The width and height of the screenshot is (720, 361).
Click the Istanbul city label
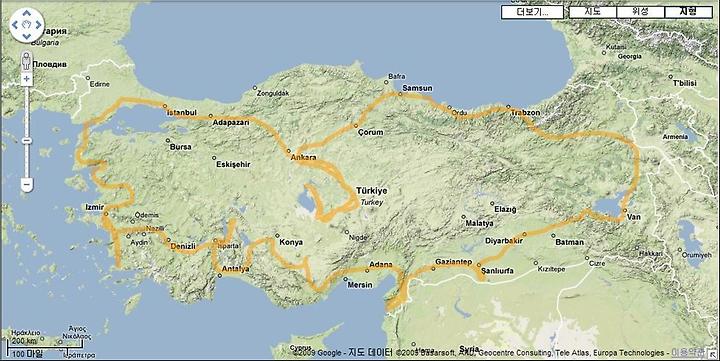(181, 113)
